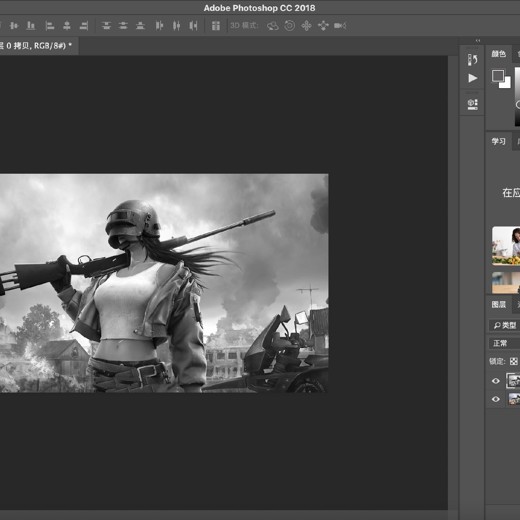Click the foreground color swatch
This screenshot has width=520, height=520.
(498, 76)
